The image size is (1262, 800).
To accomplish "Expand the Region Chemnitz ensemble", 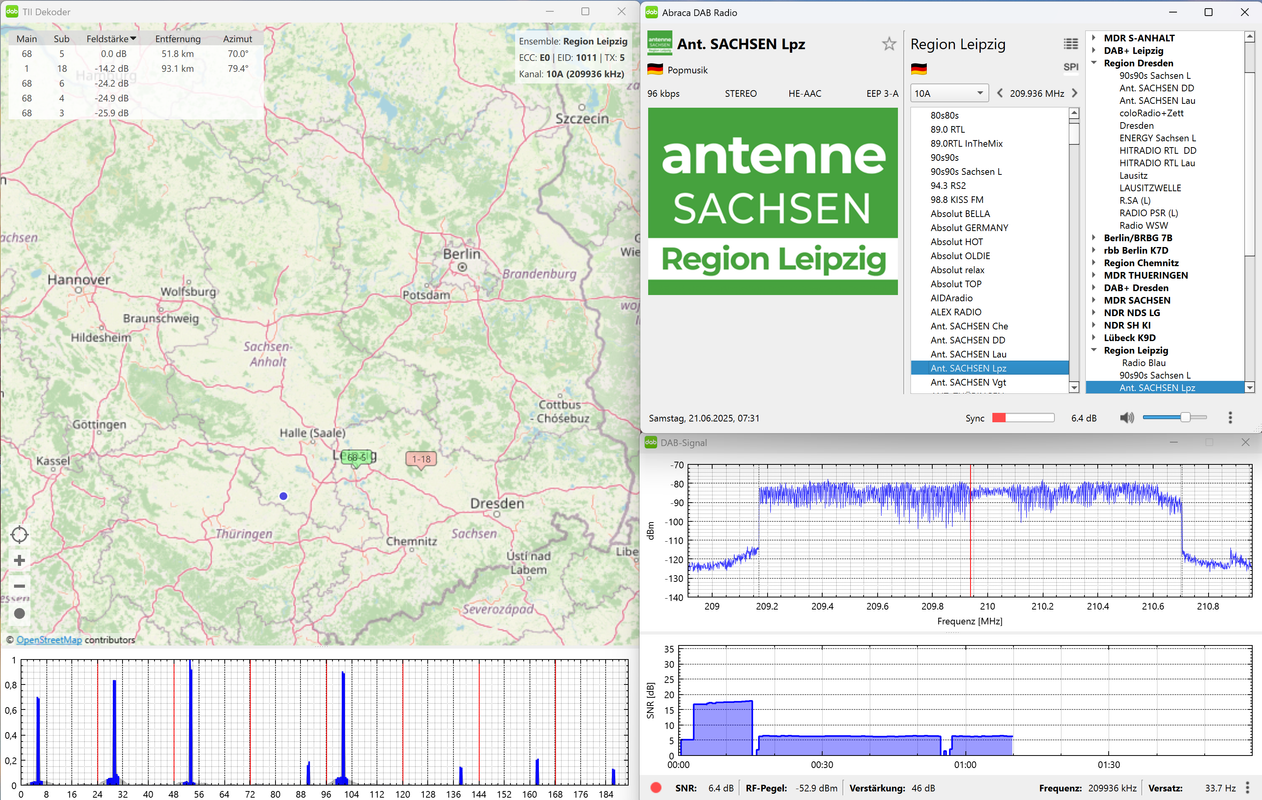I will (1094, 263).
